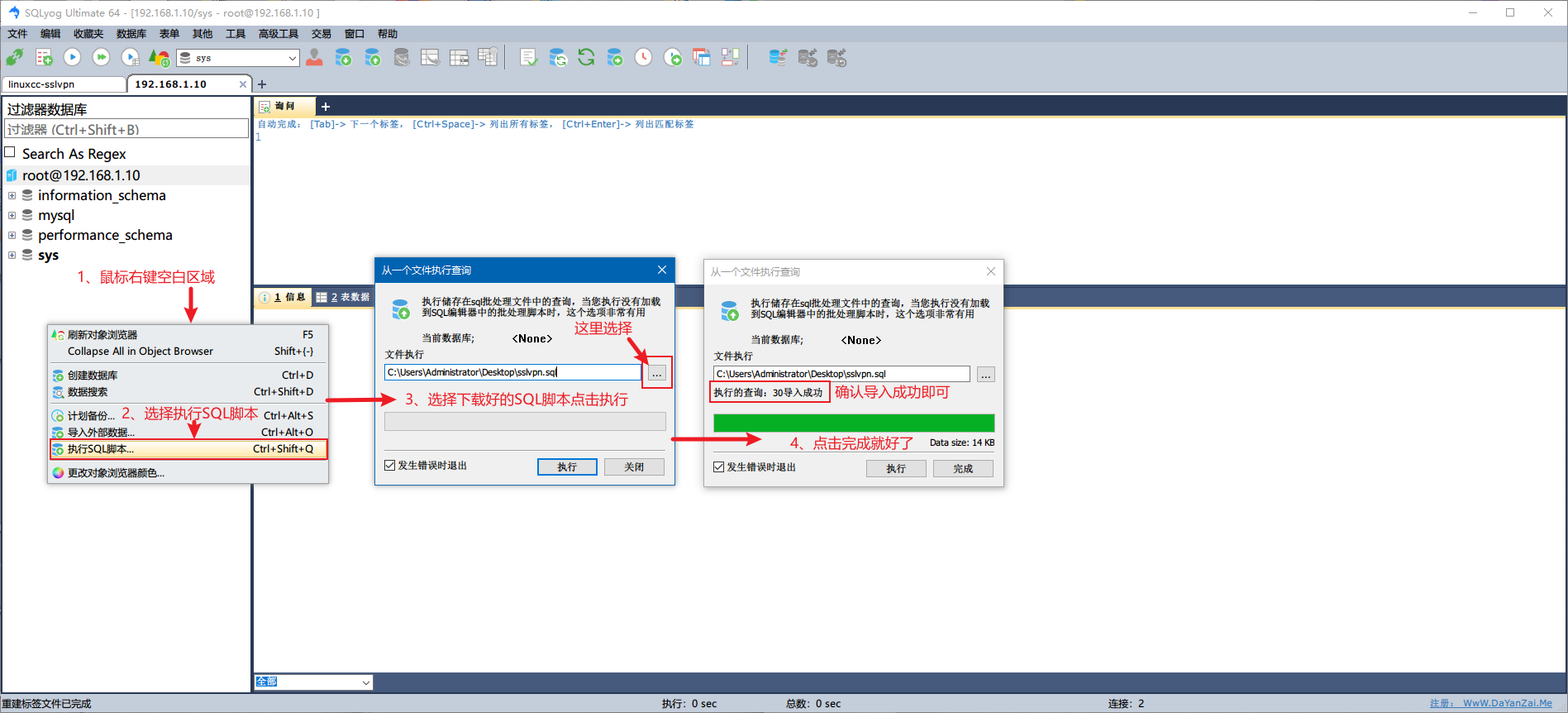Click the new connection plug icon

15,57
